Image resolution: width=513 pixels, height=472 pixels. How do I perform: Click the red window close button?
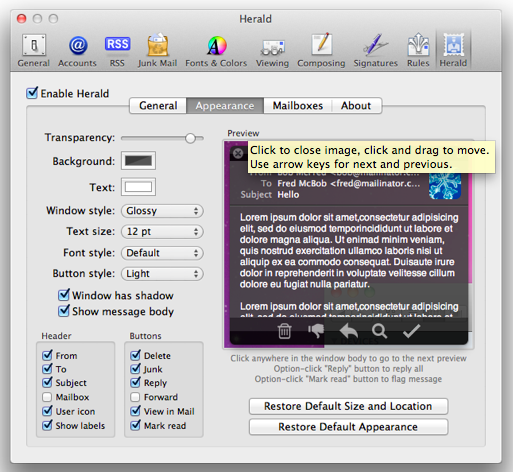tap(22, 19)
